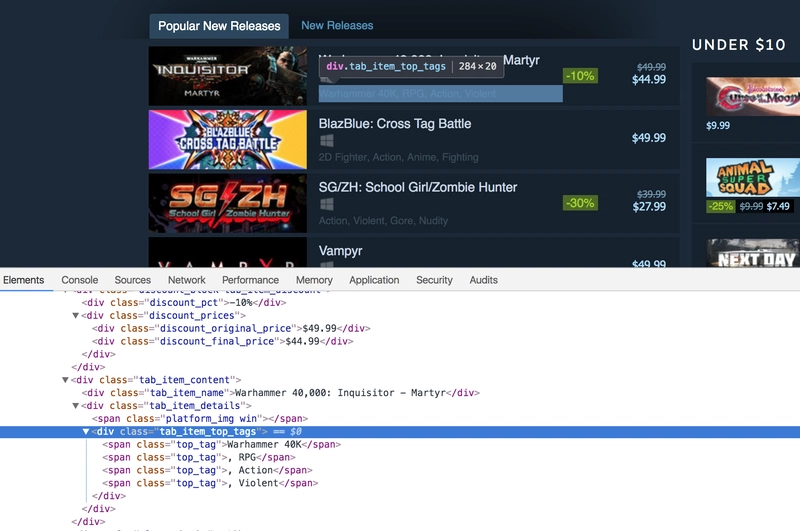
Task: Click BlazBlue's $49.99 price
Action: point(649,138)
